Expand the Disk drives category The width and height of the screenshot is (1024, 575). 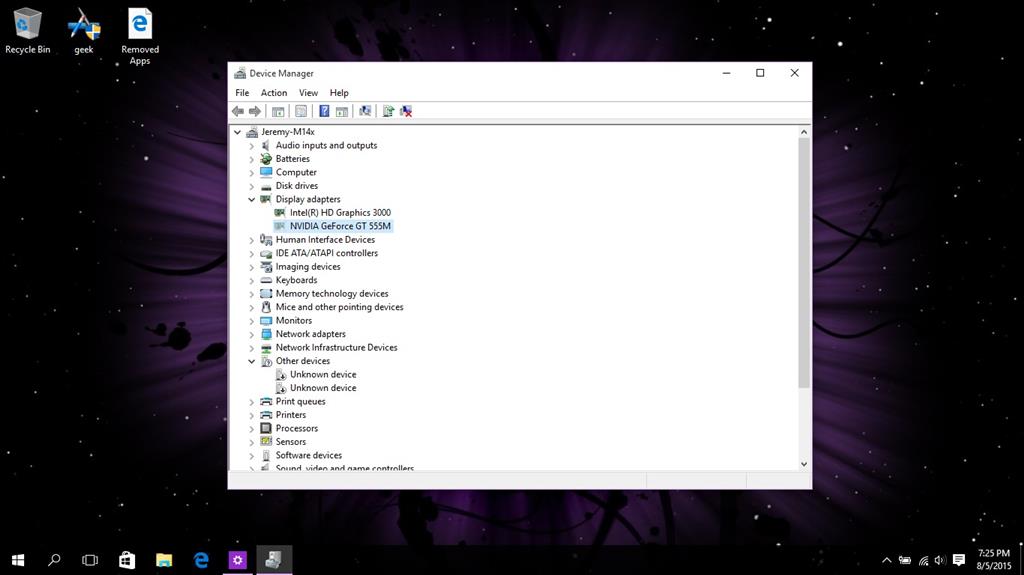[251, 186]
